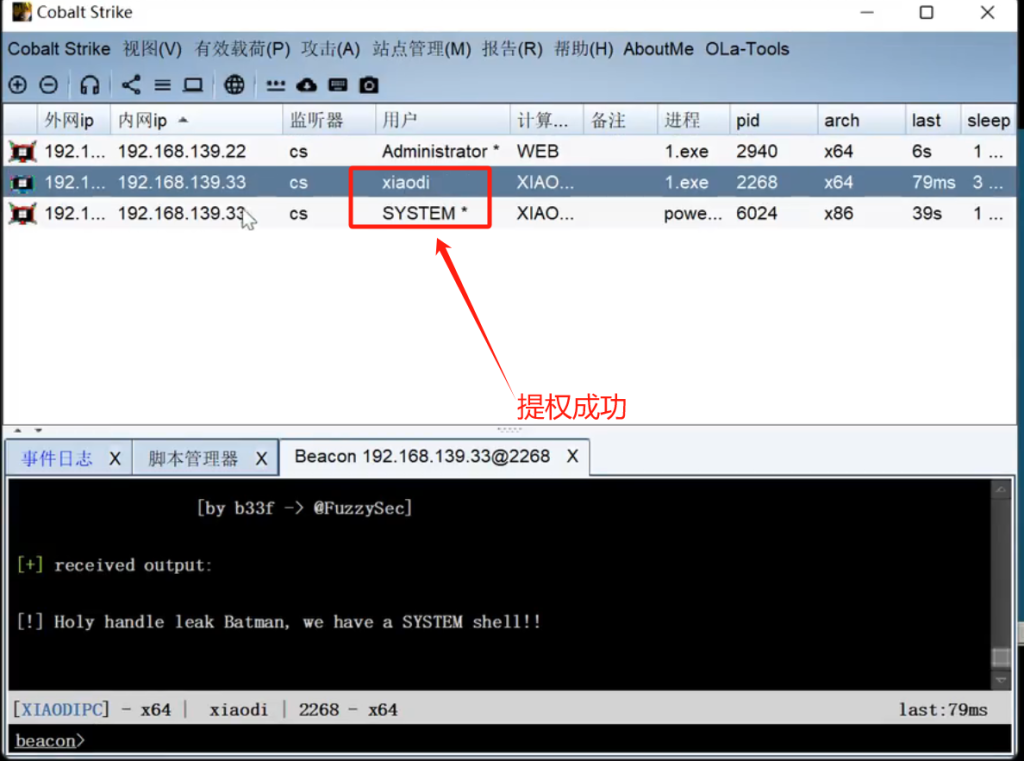Open keystrokes via keyboard icon
This screenshot has width=1024, height=761.
338,85
